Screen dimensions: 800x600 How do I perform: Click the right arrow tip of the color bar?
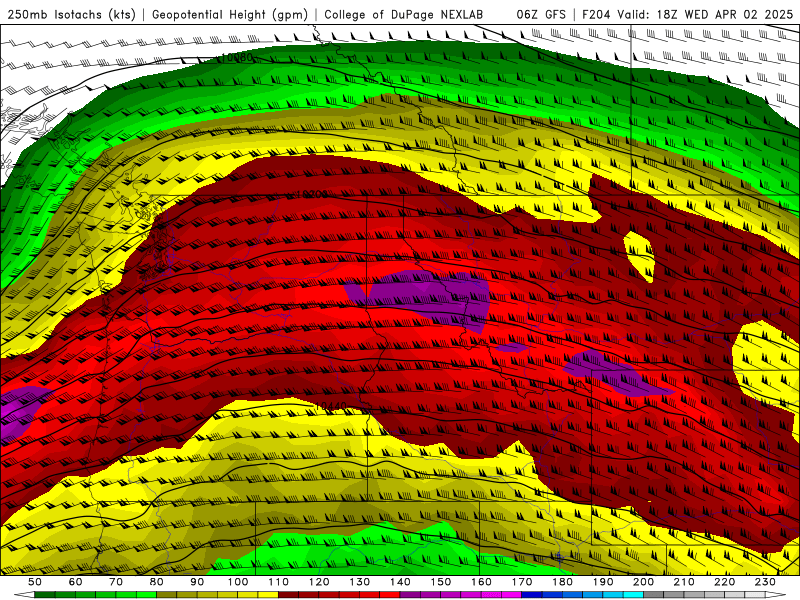pos(777,595)
